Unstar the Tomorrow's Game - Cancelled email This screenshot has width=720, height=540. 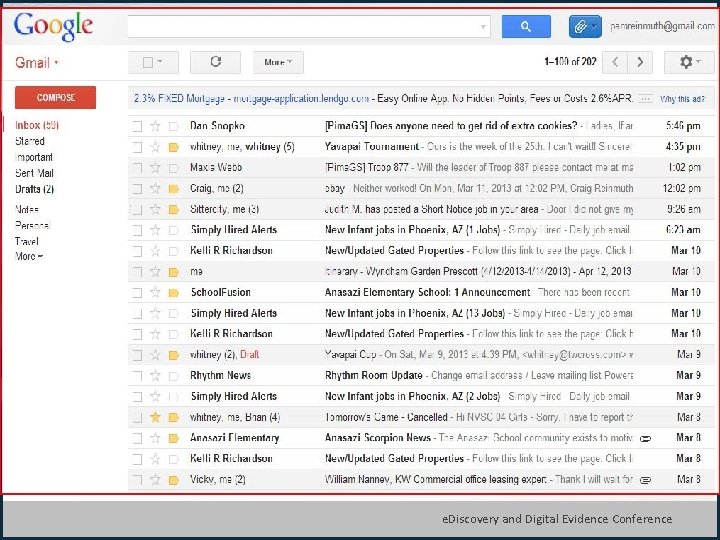(155, 417)
